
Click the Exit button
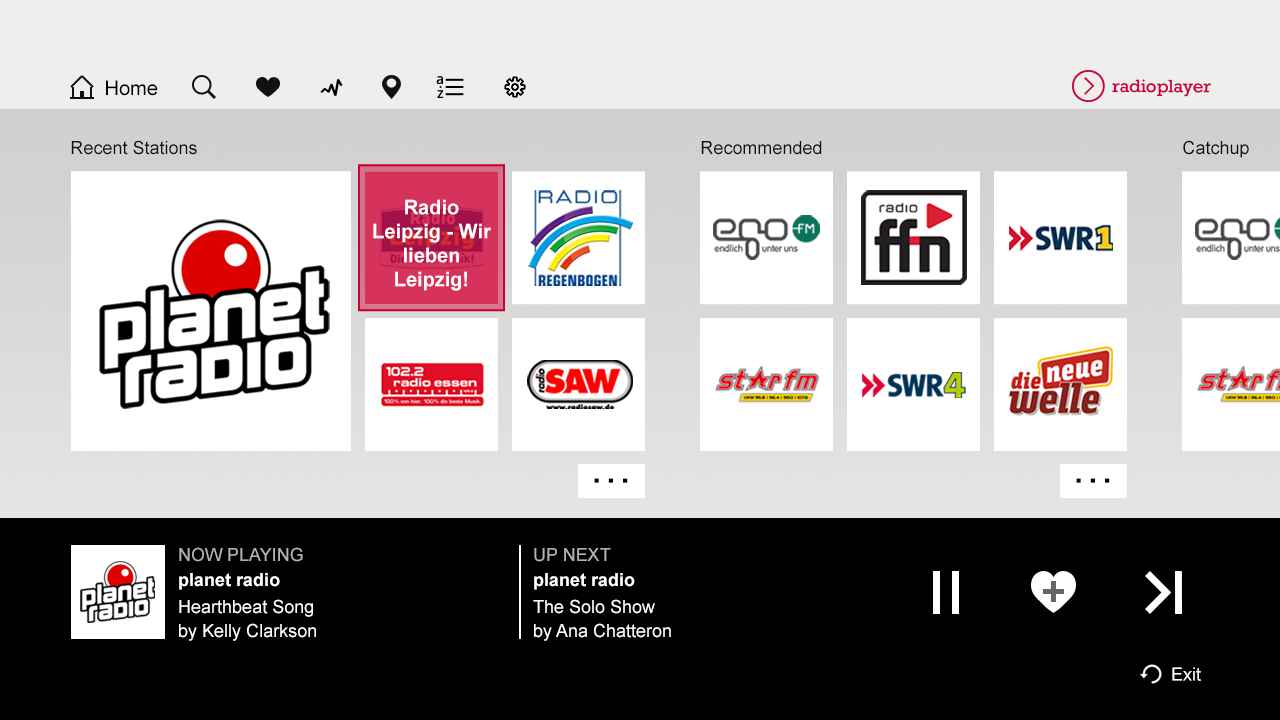coord(1171,674)
